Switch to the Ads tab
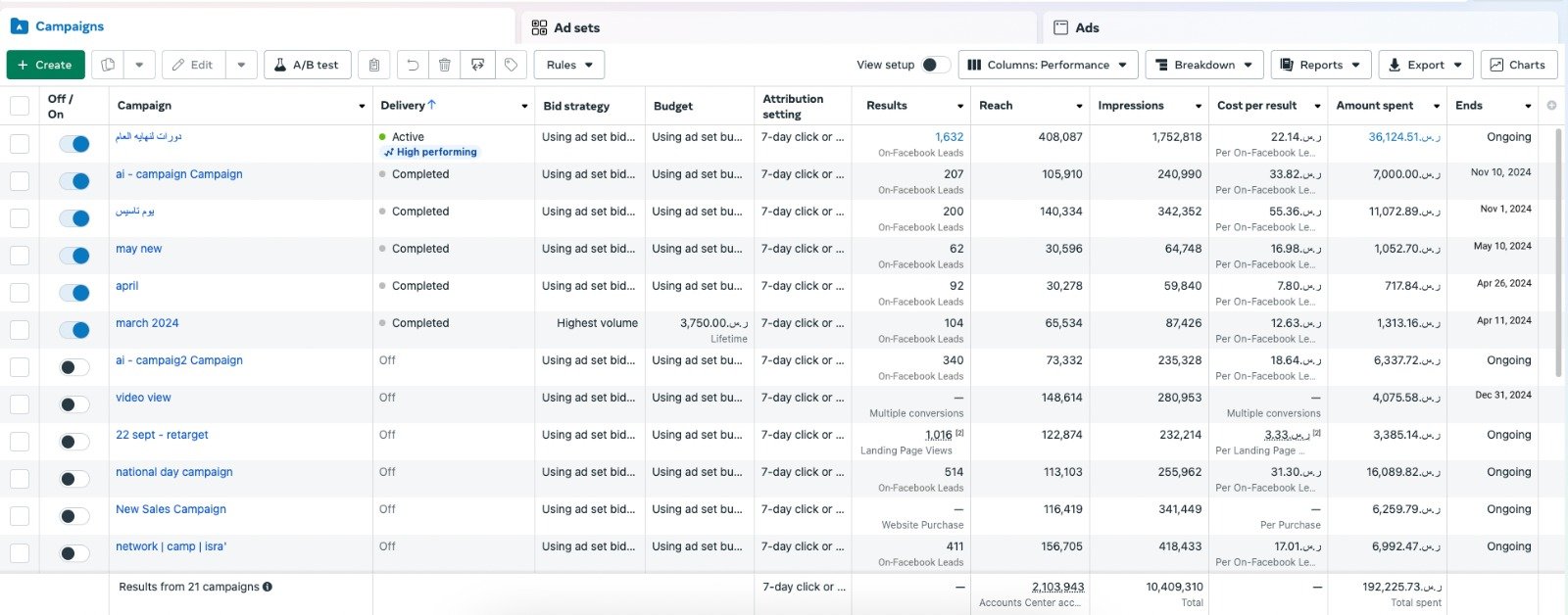 1087,27
